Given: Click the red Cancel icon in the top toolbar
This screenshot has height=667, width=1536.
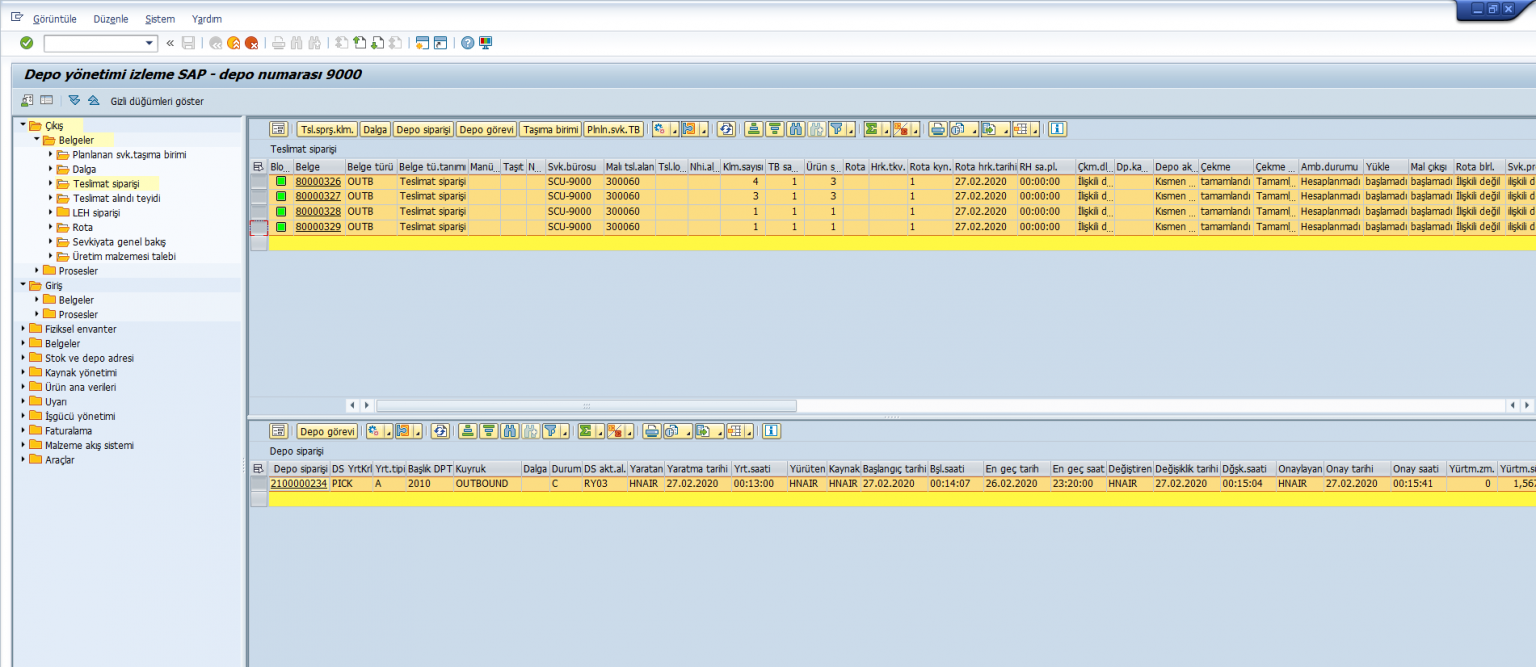Looking at the screenshot, I should tap(251, 43).
